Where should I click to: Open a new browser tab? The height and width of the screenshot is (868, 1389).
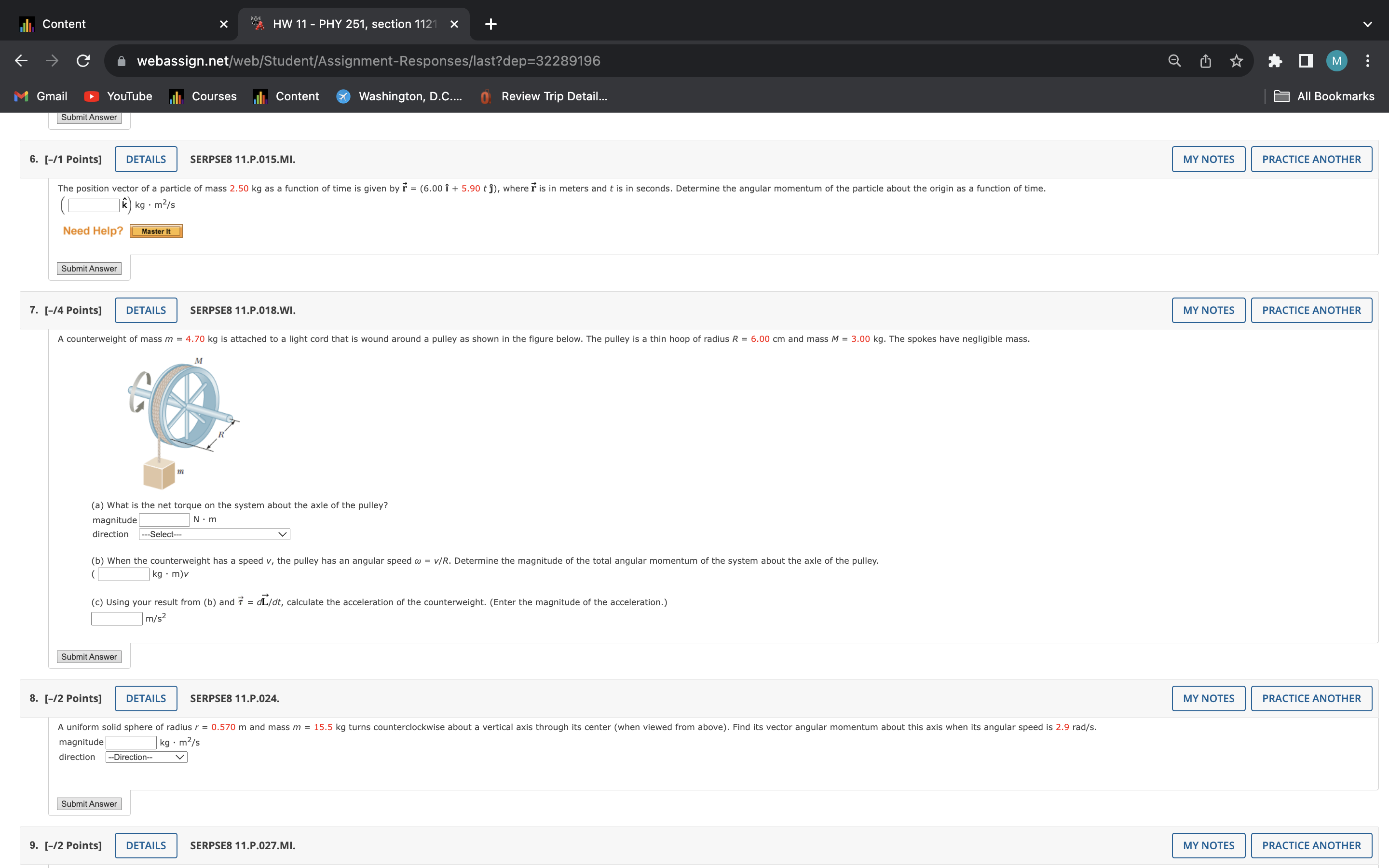(x=491, y=24)
